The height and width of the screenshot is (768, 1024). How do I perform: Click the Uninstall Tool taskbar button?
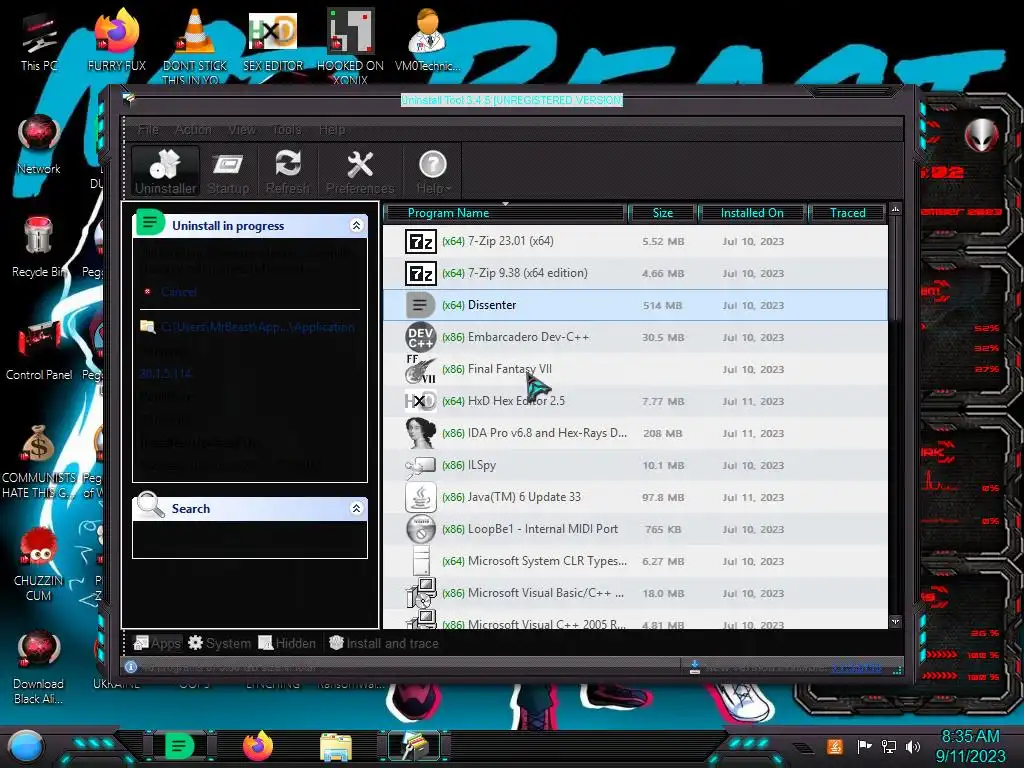coord(414,746)
